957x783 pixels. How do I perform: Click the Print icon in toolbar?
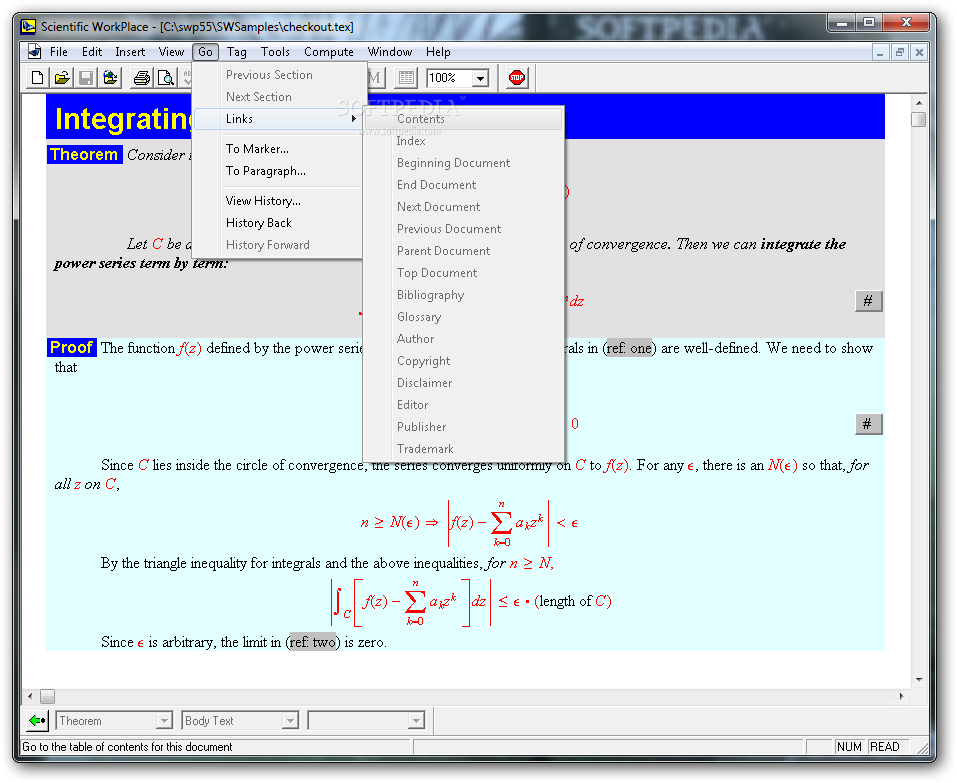pos(142,78)
